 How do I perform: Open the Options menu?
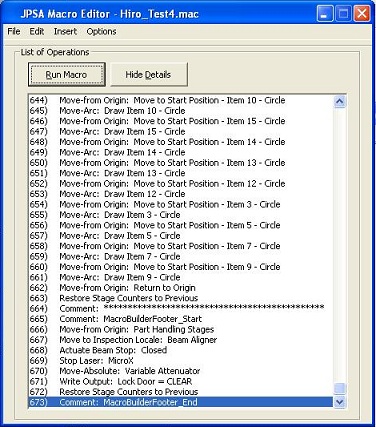[101, 31]
